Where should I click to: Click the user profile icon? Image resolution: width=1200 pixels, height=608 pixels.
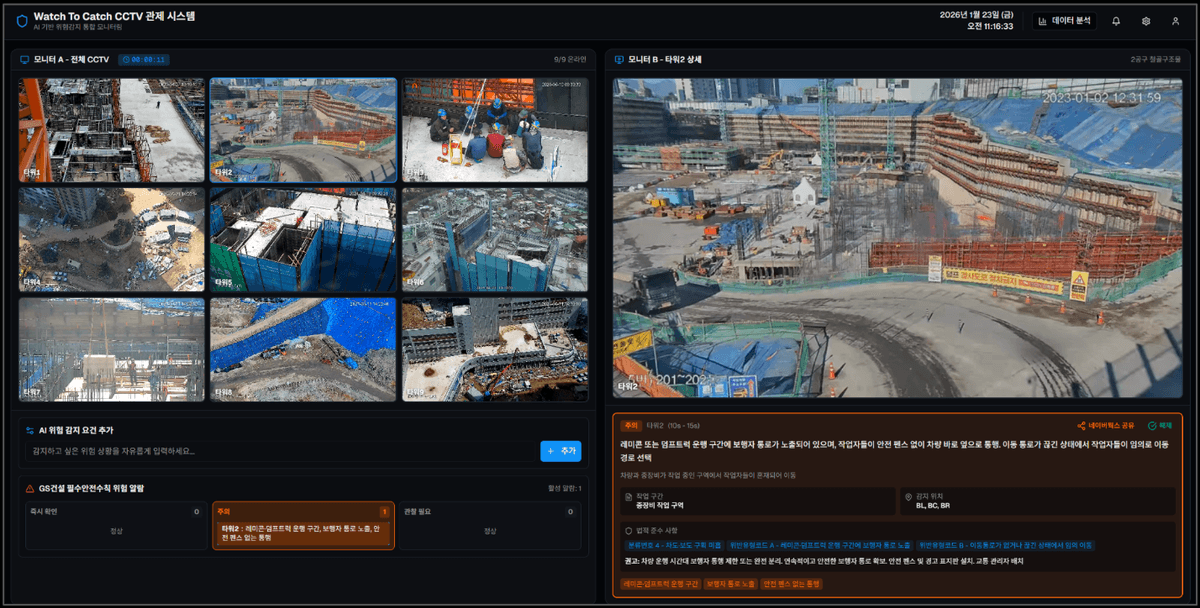point(1175,21)
